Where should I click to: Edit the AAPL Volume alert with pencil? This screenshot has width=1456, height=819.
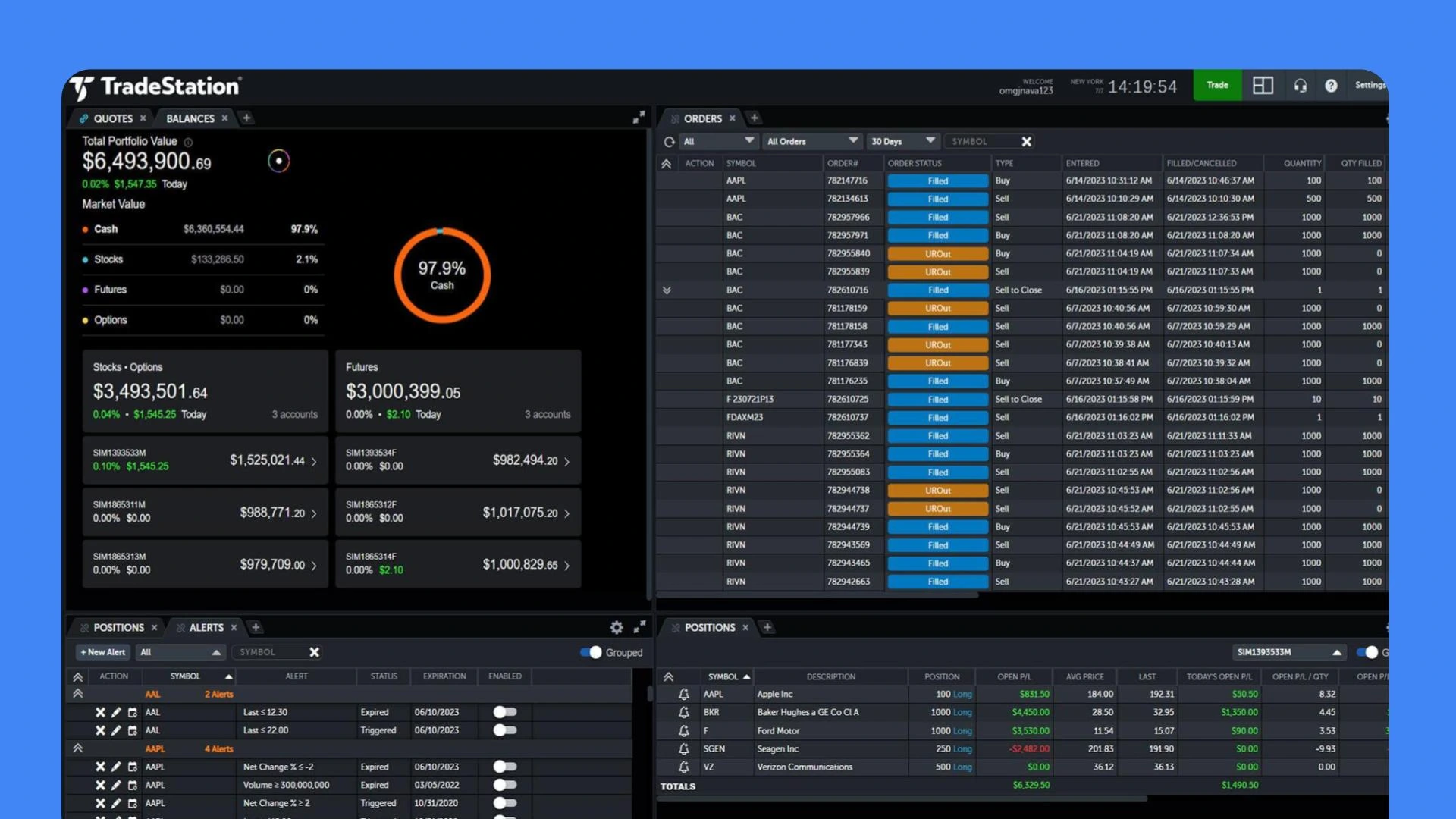(116, 786)
